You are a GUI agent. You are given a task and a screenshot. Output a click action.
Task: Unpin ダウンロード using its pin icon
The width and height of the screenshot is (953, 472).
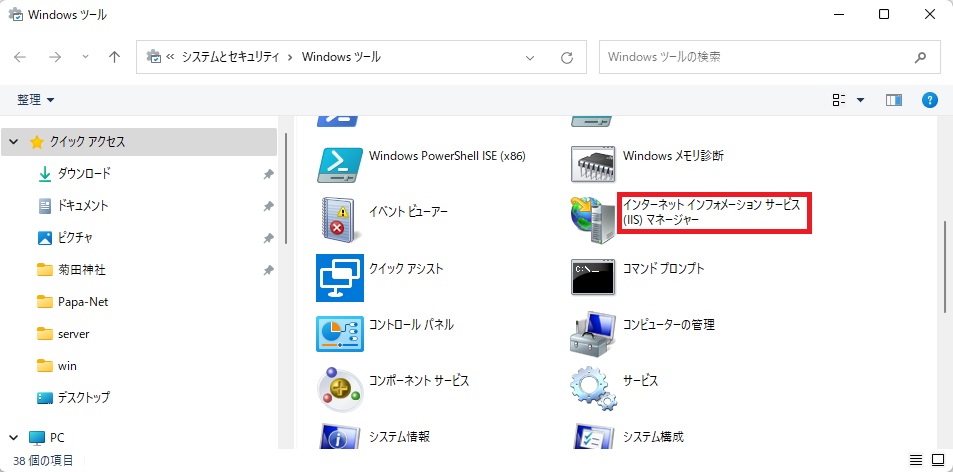(x=268, y=174)
